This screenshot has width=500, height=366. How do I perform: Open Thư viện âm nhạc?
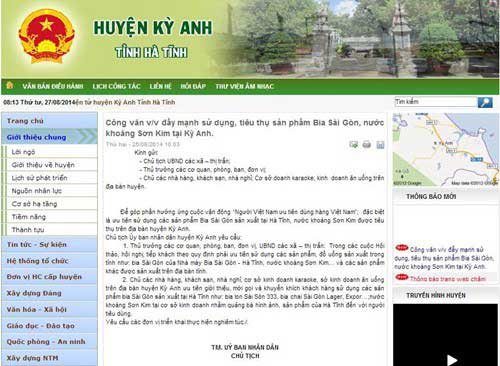coord(244,86)
